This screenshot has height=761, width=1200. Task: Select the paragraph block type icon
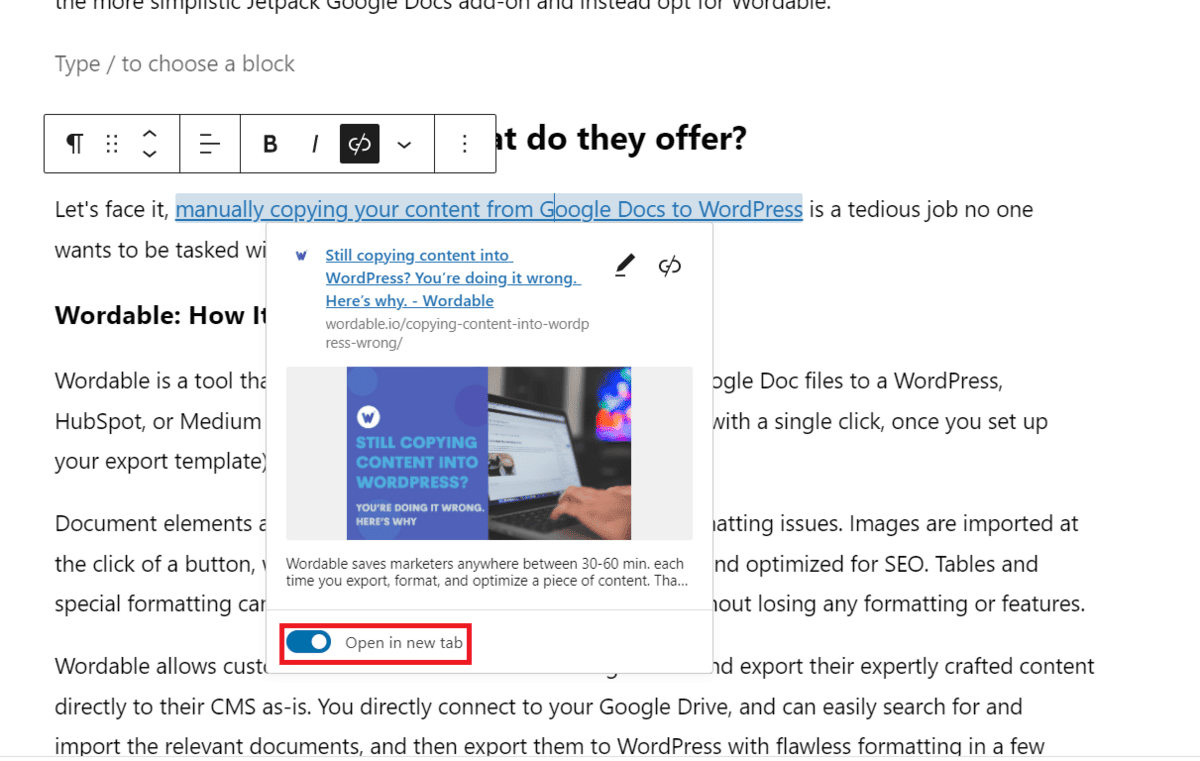(73, 143)
